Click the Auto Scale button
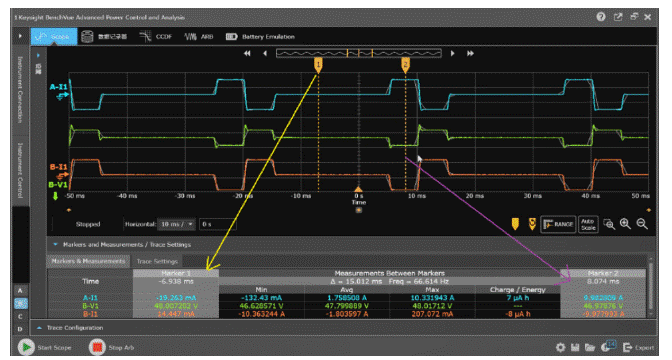Screen dimensions: 672x360 pos(588,224)
